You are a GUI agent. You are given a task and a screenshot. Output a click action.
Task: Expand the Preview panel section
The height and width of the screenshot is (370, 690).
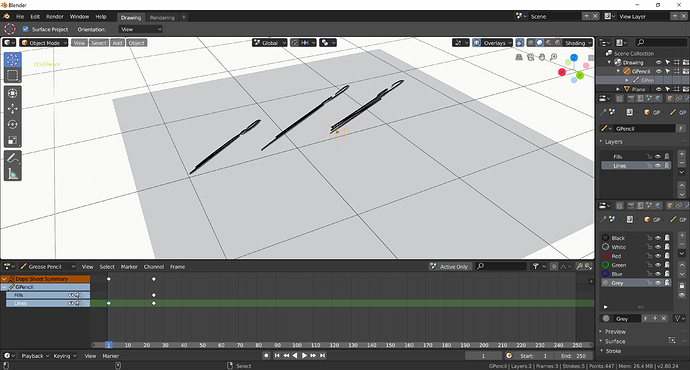click(x=615, y=332)
